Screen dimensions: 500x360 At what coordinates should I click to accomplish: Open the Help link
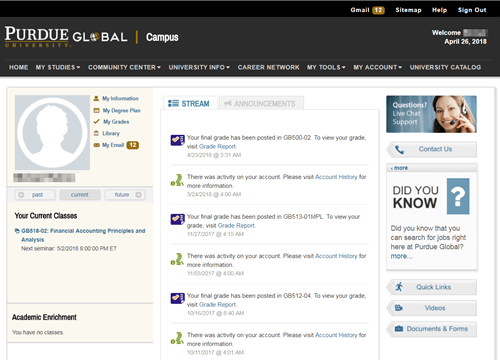[x=439, y=10]
